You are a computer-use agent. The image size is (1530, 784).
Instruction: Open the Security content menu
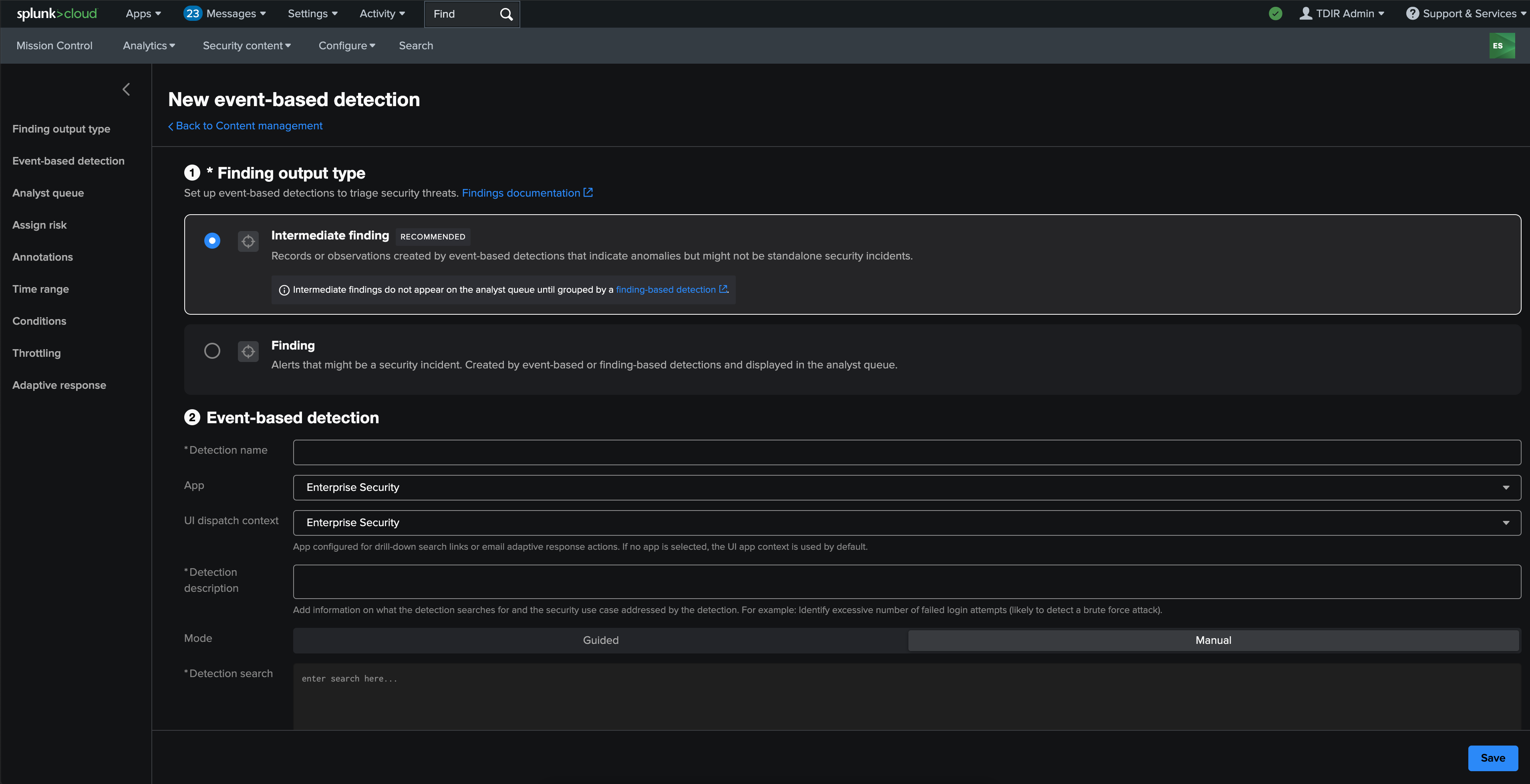[x=246, y=46]
